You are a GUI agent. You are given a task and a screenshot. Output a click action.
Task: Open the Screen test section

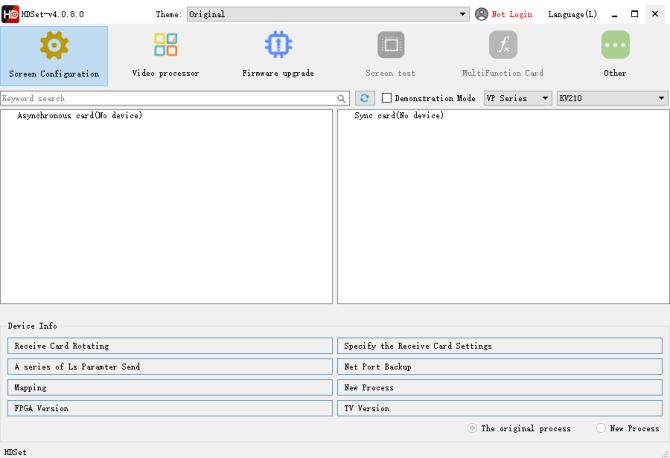point(390,56)
